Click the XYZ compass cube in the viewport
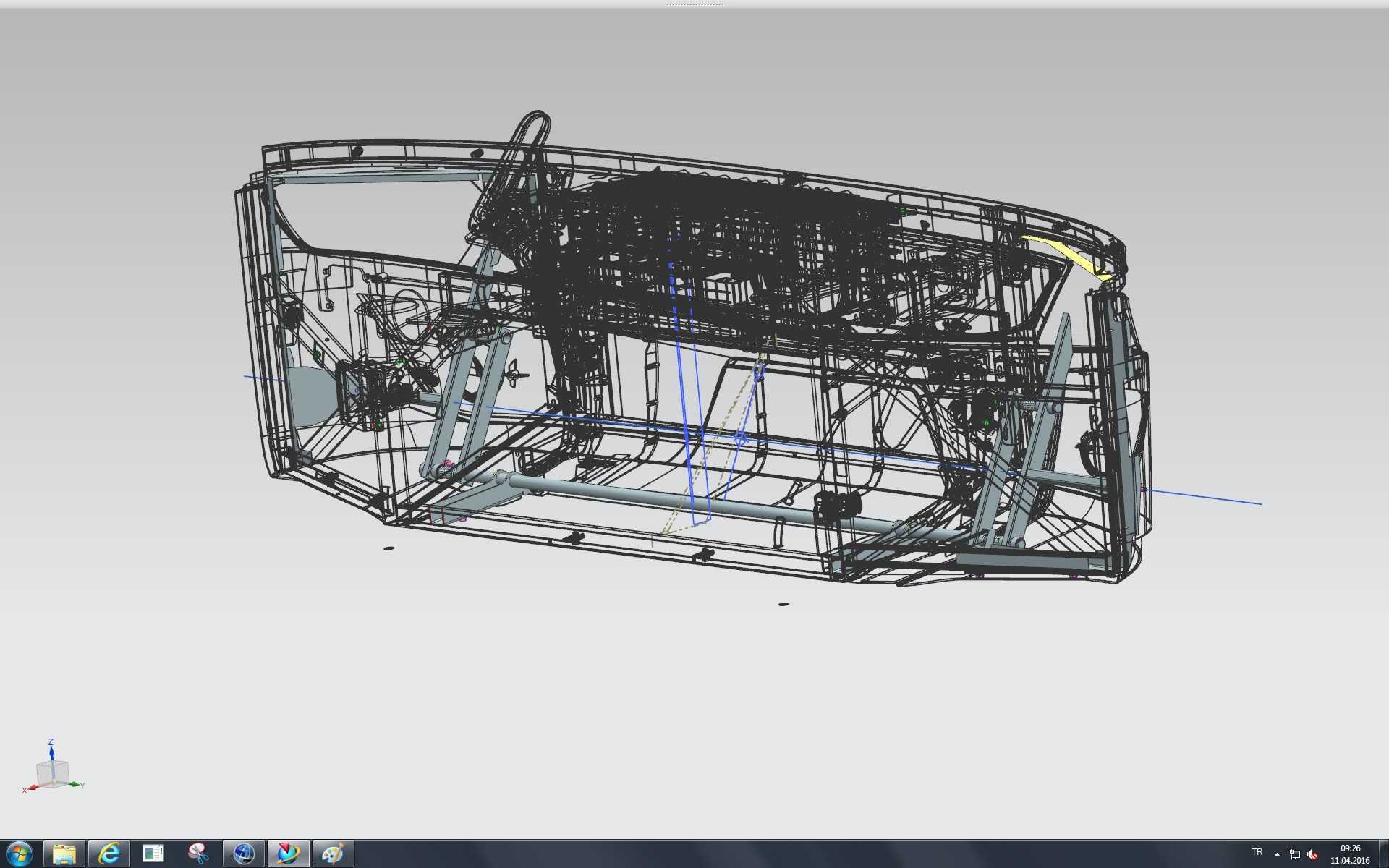Image resolution: width=1389 pixels, height=868 pixels. click(x=53, y=773)
